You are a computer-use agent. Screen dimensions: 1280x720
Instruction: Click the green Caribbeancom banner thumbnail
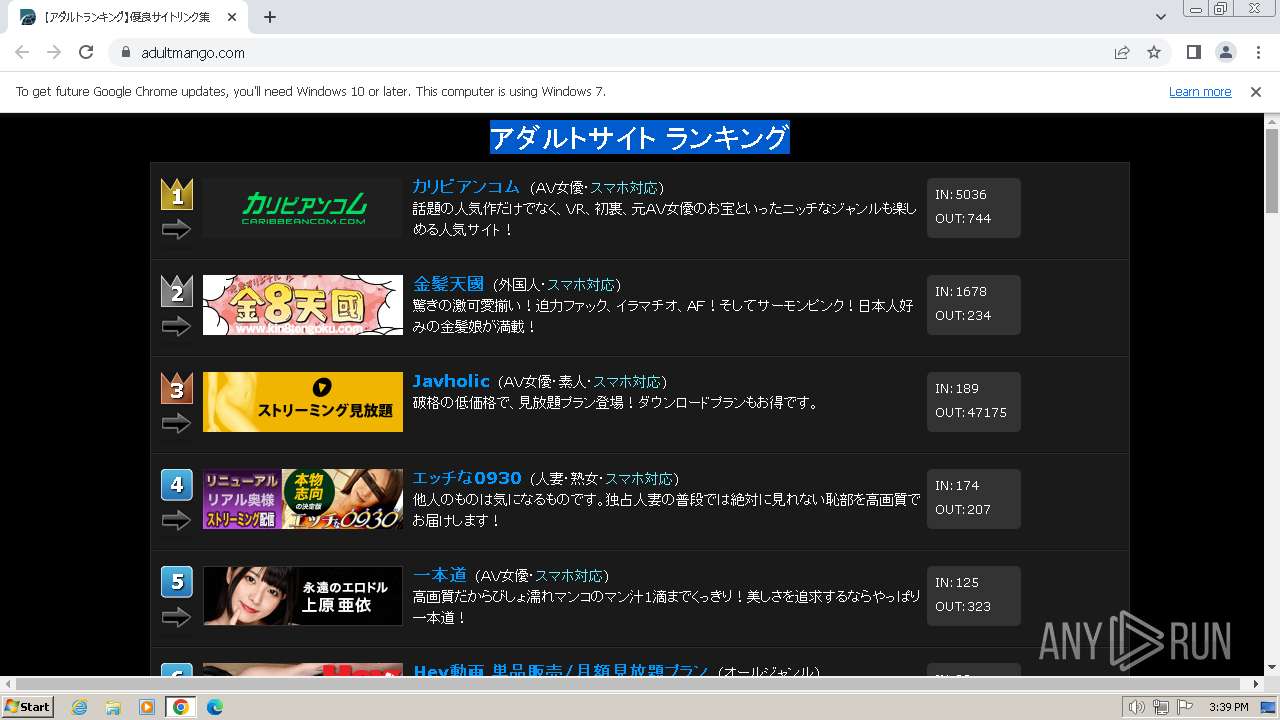pyautogui.click(x=303, y=208)
